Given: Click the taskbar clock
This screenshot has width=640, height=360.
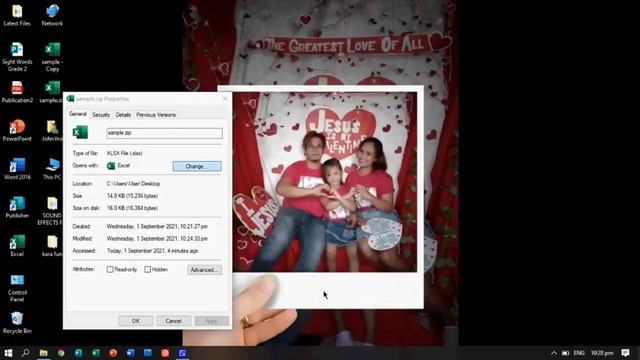Looking at the screenshot, I should pos(602,353).
